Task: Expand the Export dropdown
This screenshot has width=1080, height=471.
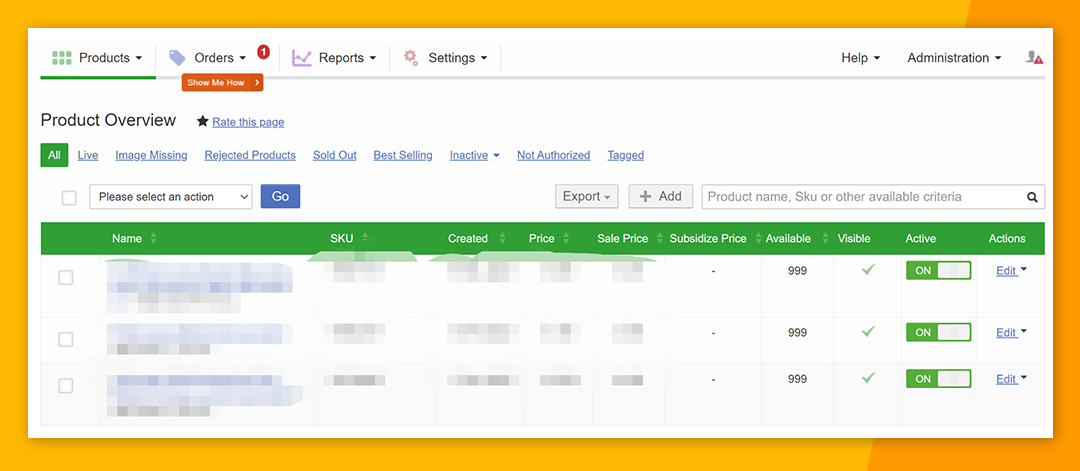Action: coord(586,197)
